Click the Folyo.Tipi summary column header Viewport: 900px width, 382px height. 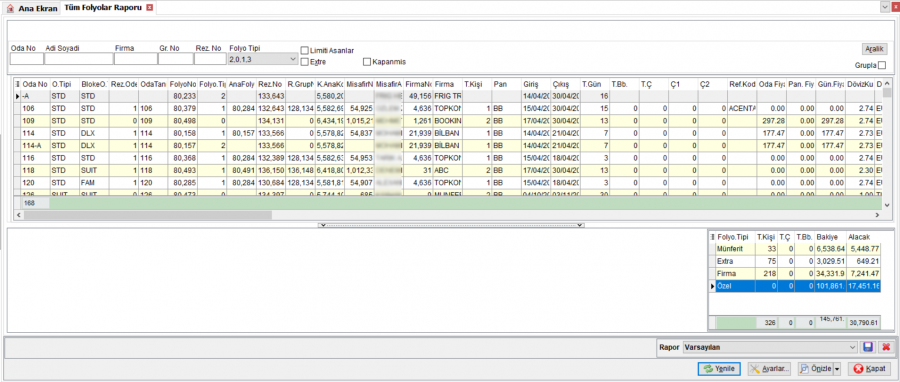(x=735, y=237)
